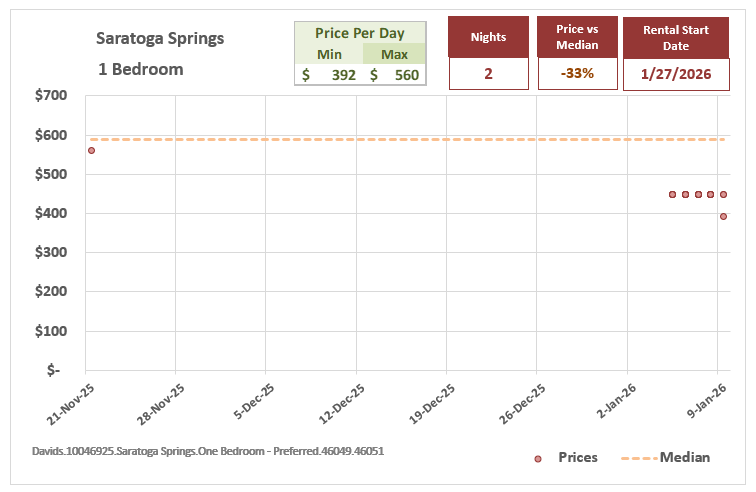Click the Max price value 560

[x=406, y=74]
